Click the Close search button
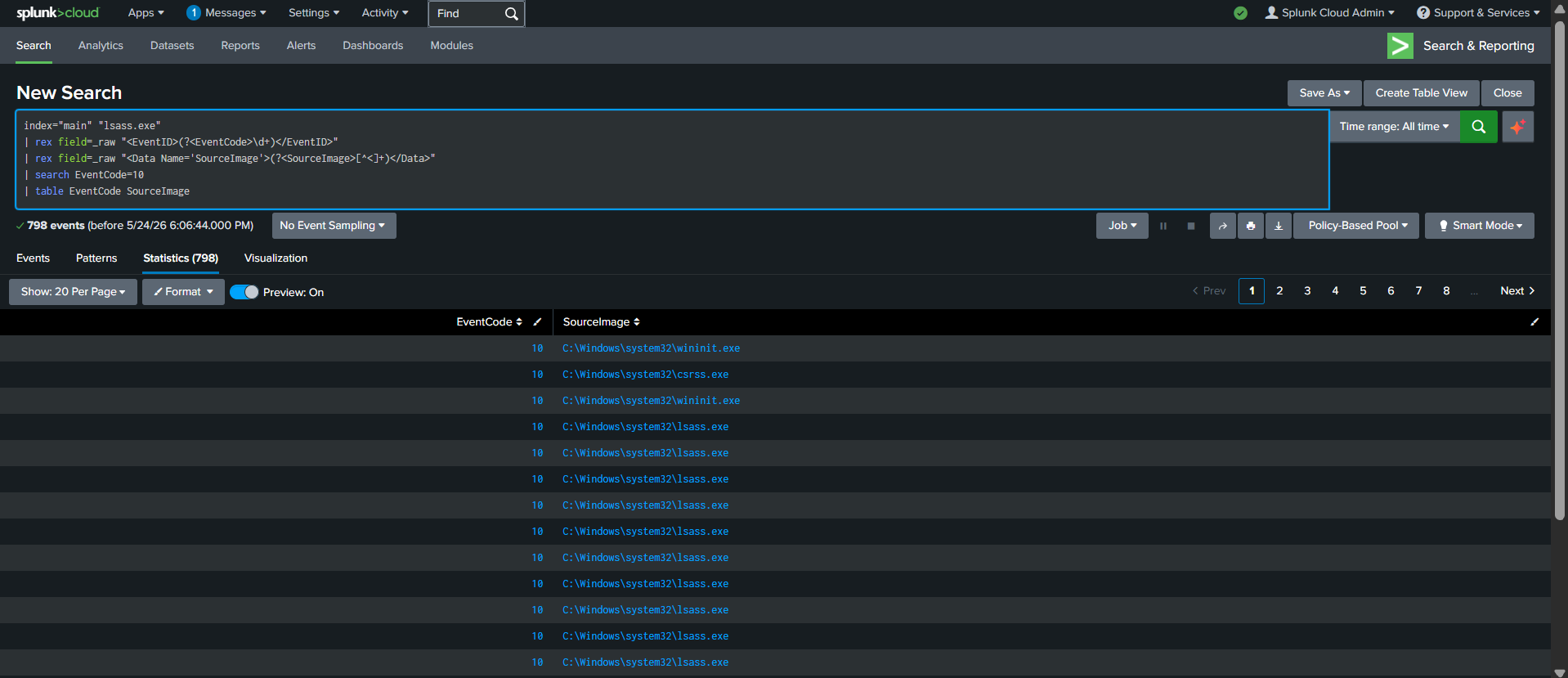 coord(1508,93)
